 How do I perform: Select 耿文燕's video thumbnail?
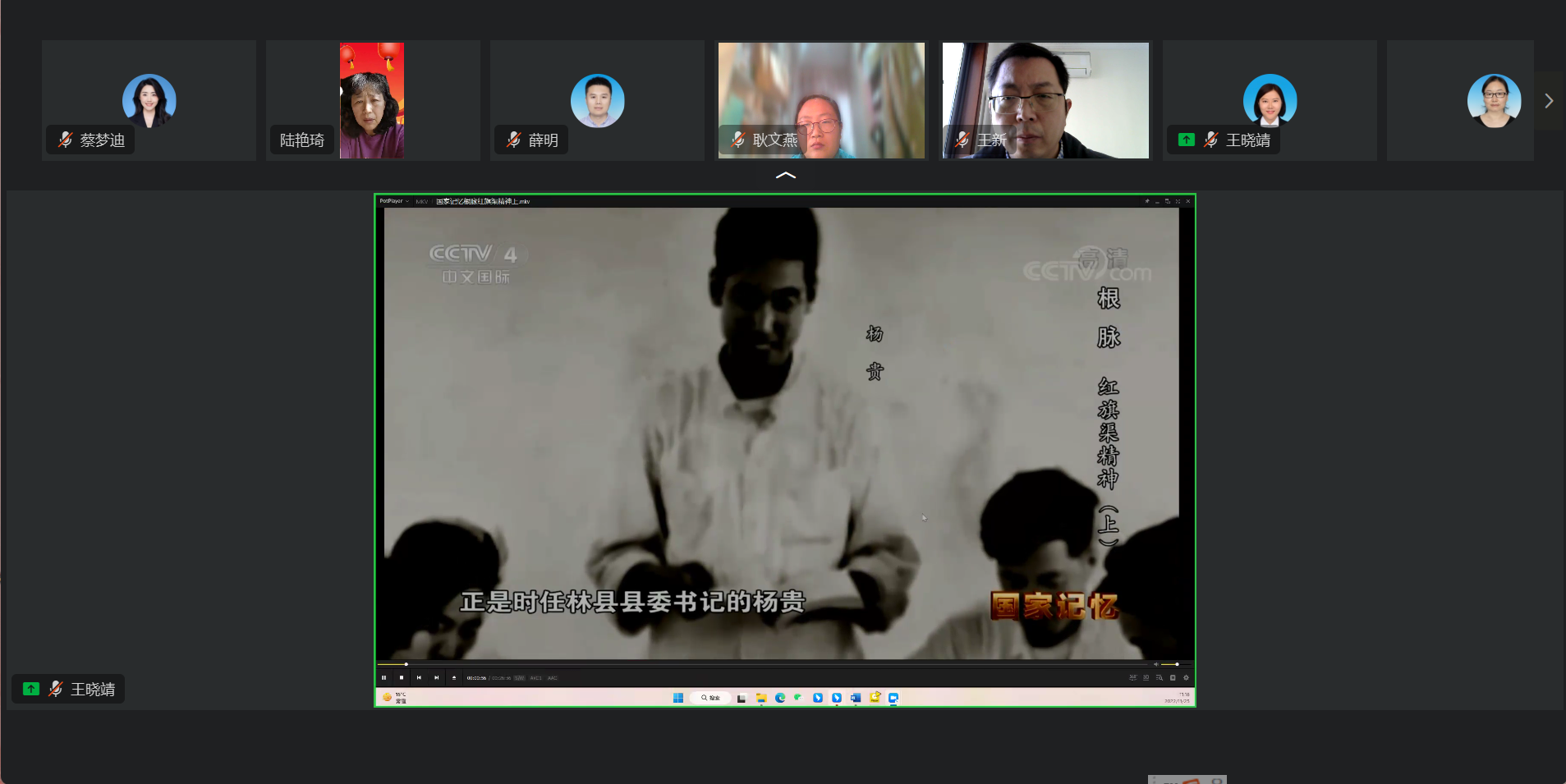point(821,100)
